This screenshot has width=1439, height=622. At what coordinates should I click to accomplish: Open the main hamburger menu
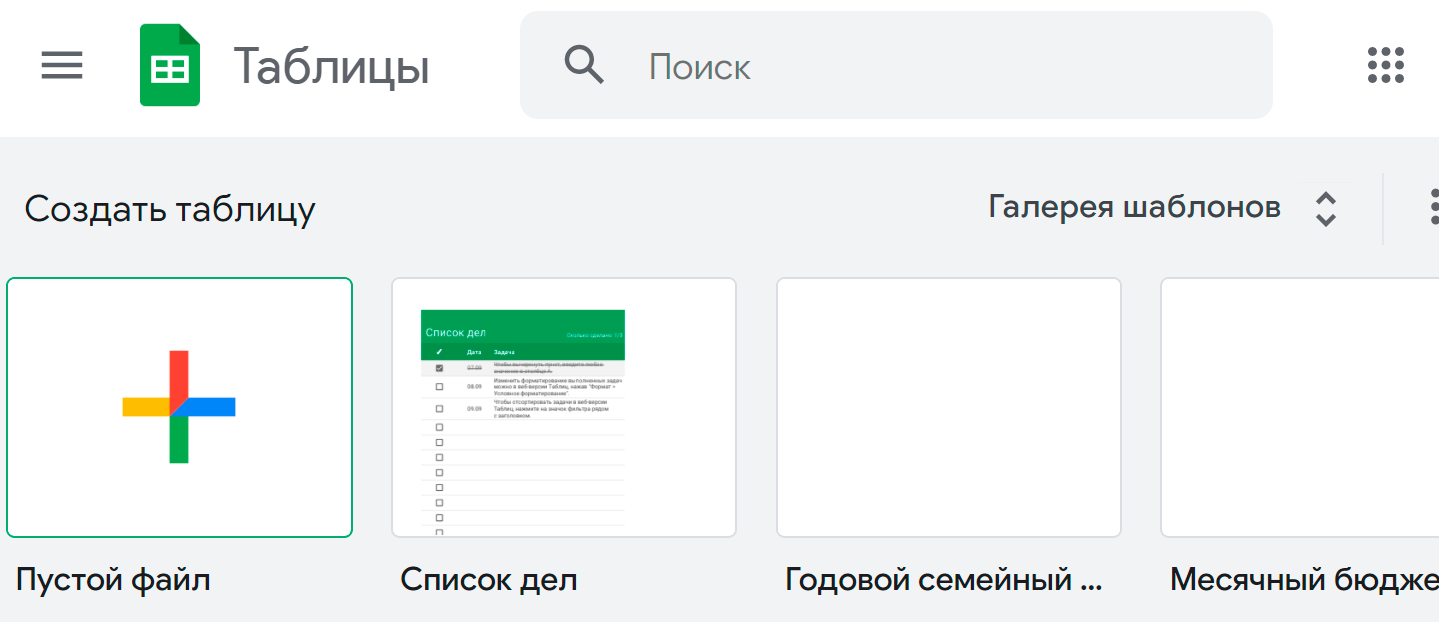pos(62,66)
